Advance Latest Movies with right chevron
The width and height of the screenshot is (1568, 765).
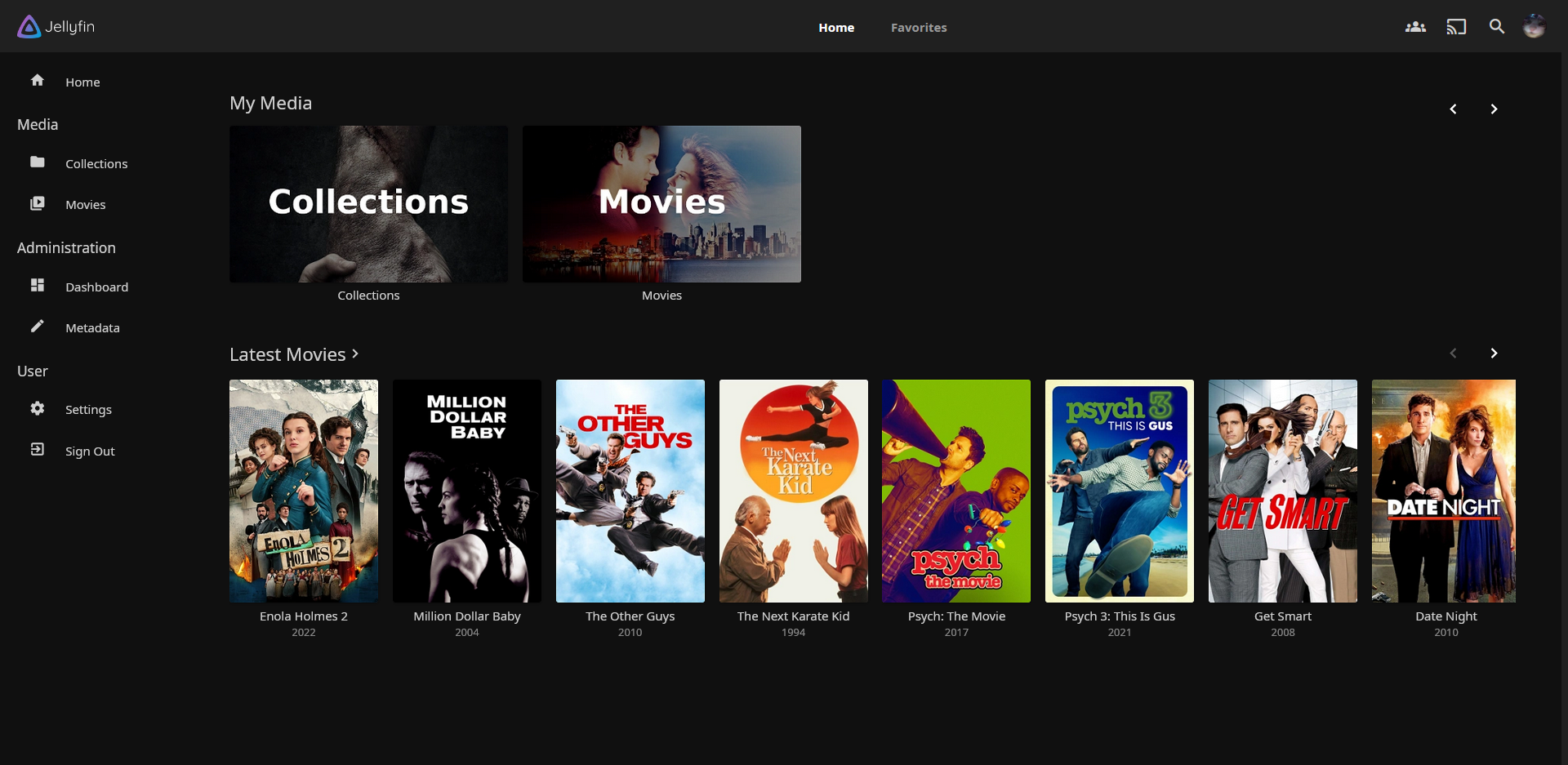[x=1494, y=354]
